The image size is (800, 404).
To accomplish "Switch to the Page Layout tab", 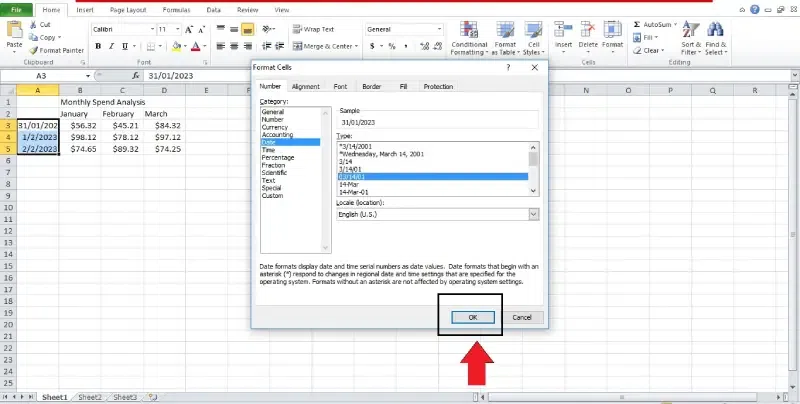I will tap(128, 10).
